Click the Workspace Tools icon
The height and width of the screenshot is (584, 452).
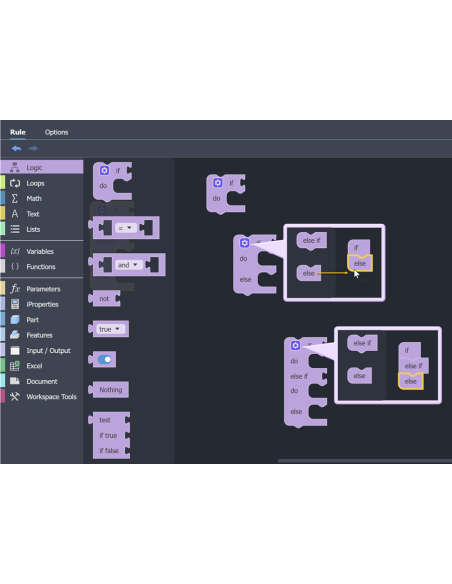coord(15,397)
